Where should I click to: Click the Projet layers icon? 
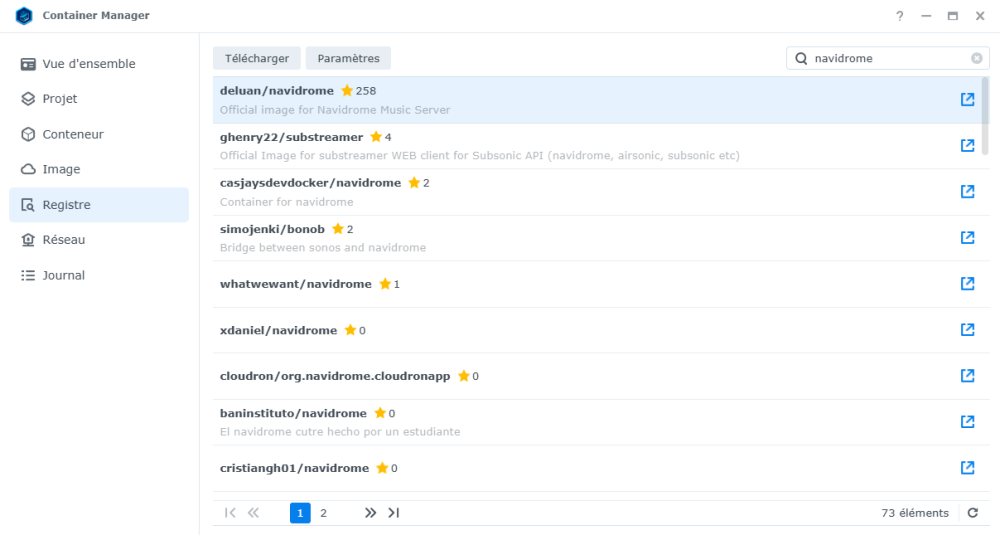coord(28,99)
